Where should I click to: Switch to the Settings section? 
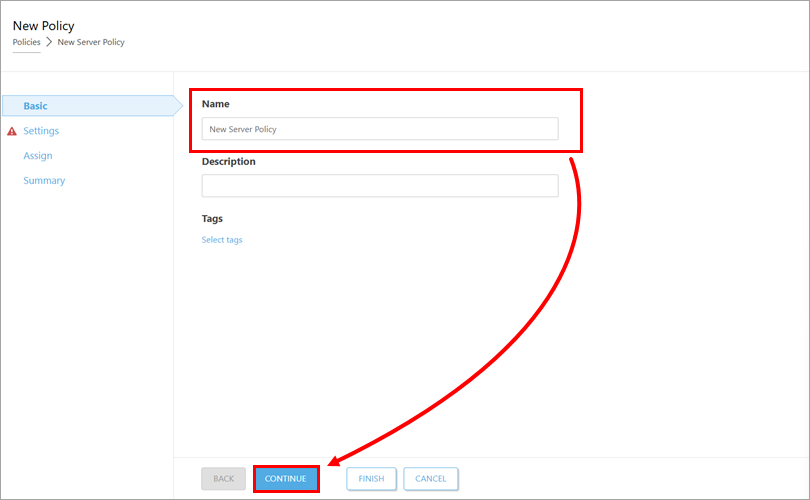pyautogui.click(x=41, y=131)
